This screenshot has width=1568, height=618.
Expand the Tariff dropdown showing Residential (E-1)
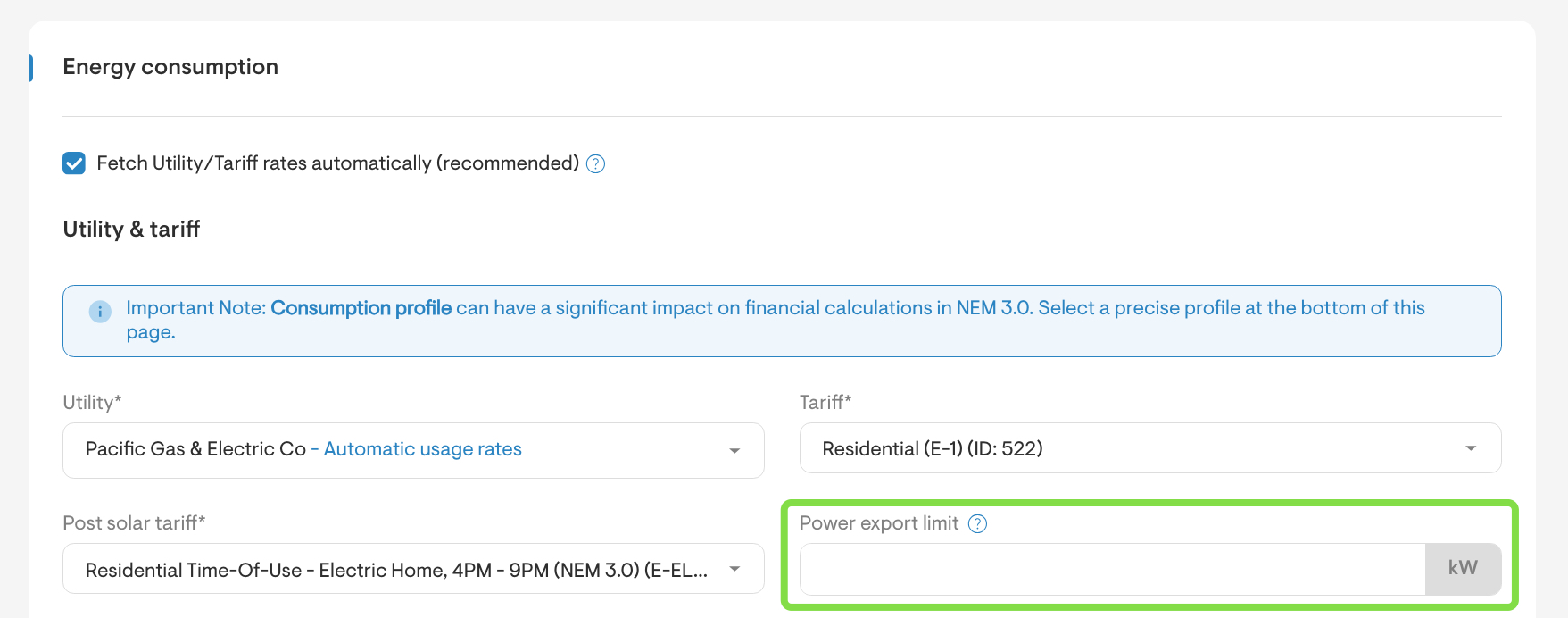click(x=1133, y=448)
